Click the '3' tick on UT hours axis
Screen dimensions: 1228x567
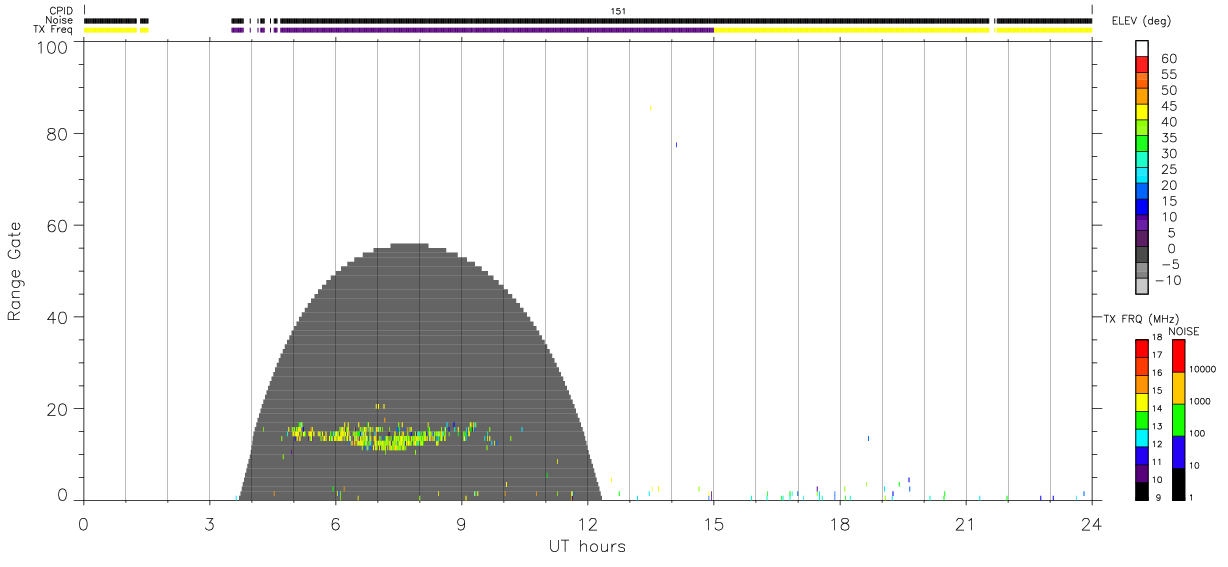209,523
